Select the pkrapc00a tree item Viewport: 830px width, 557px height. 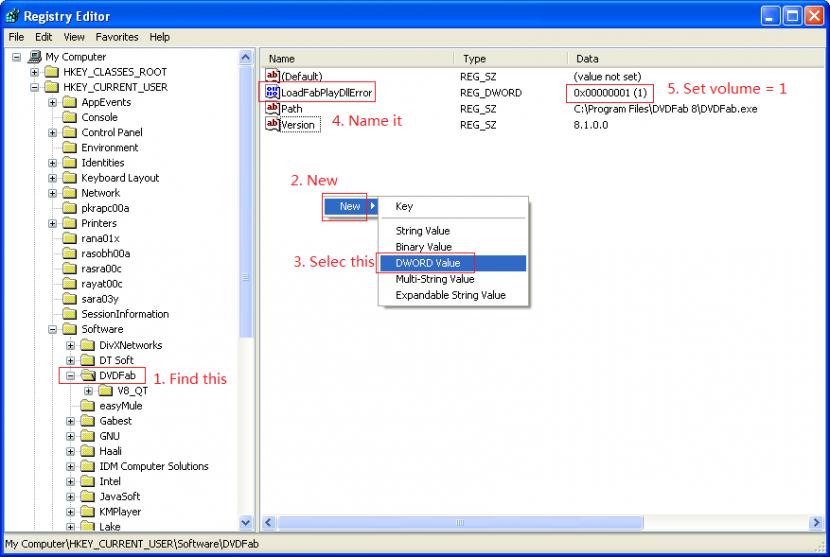coord(105,208)
